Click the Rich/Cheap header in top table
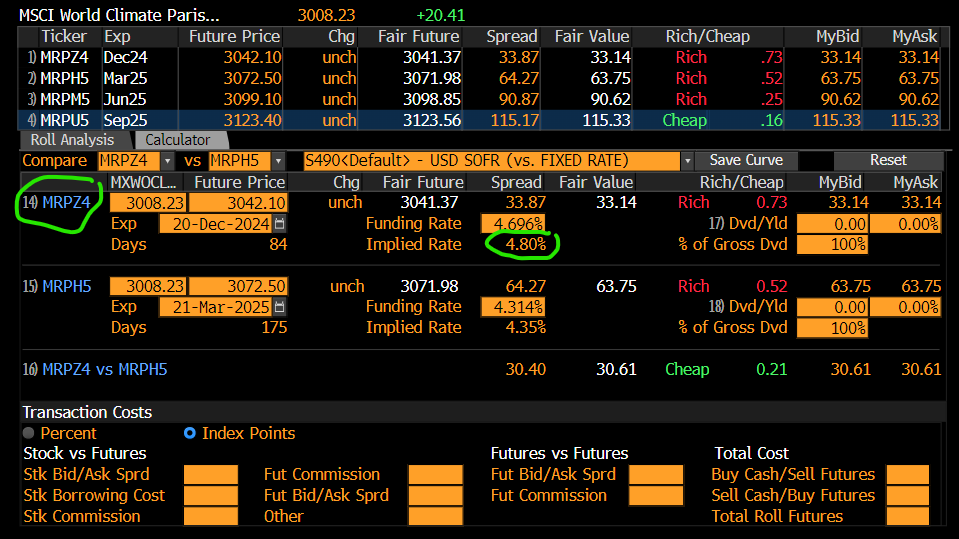The width and height of the screenshot is (959, 539). click(708, 37)
